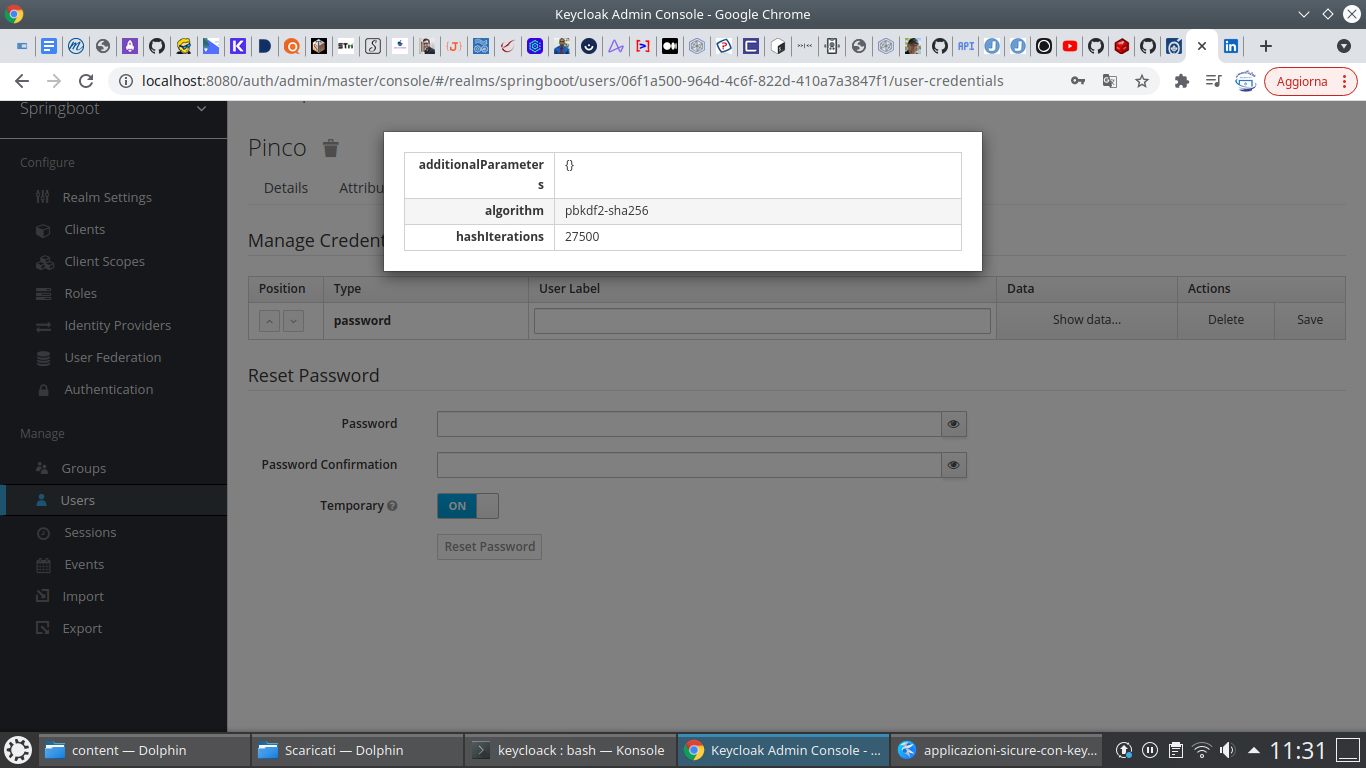1366x768 pixels.
Task: Expand hidden system tray icons
Action: click(1253, 750)
